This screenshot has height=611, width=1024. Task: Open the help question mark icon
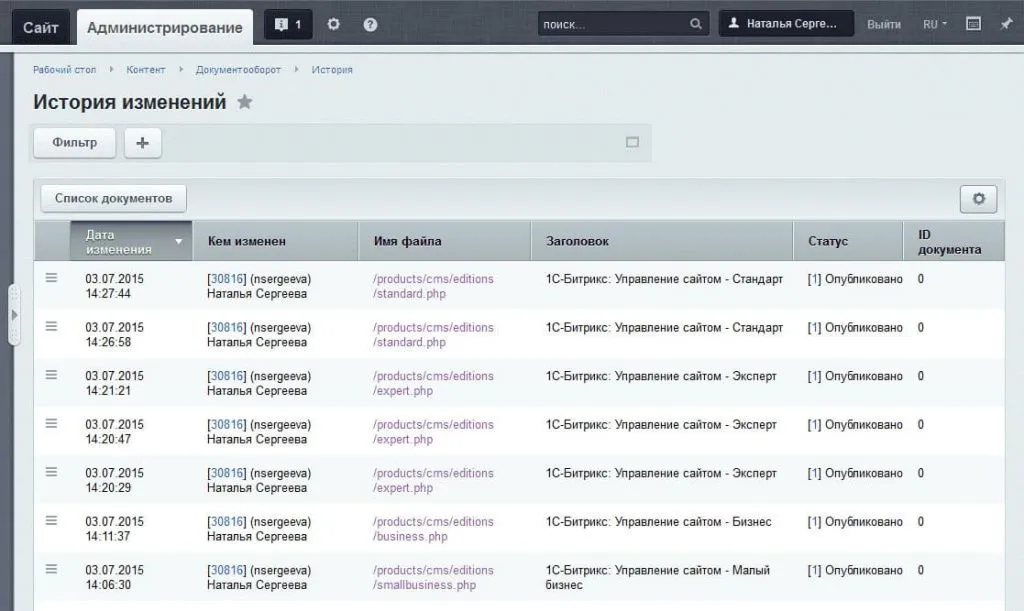click(x=370, y=24)
